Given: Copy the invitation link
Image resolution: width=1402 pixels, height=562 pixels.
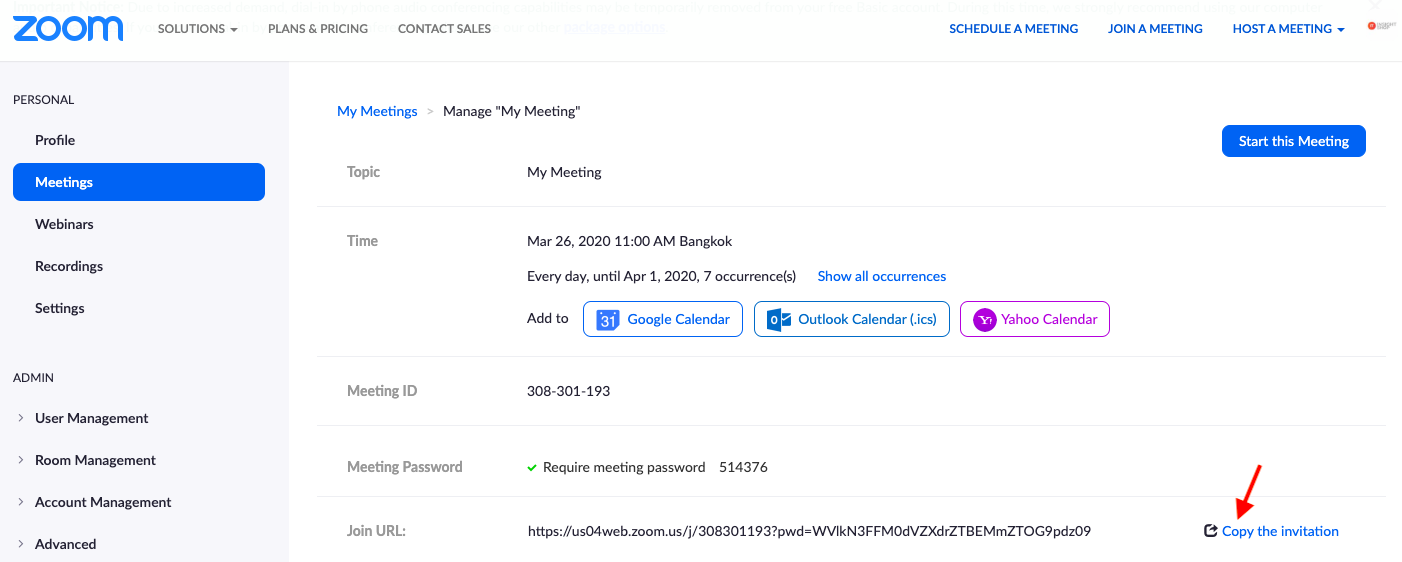Looking at the screenshot, I should click(x=1280, y=531).
